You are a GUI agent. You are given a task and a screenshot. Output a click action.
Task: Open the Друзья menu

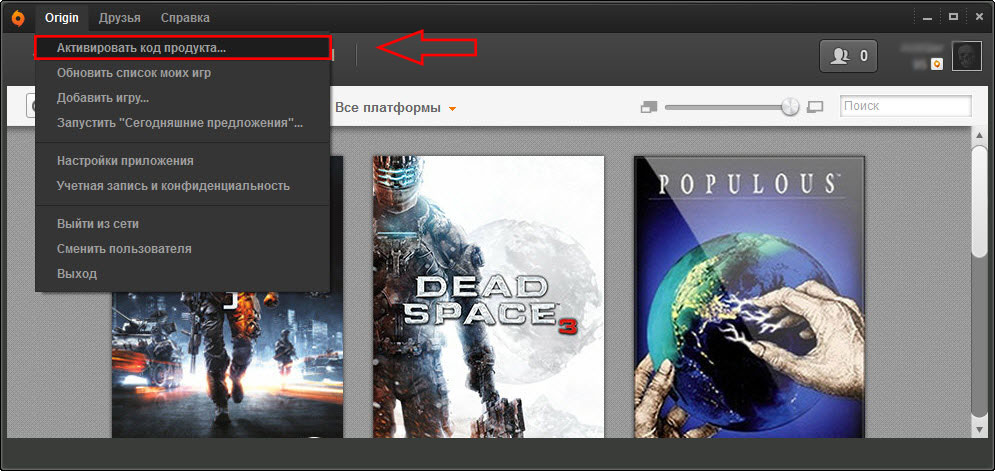[119, 18]
